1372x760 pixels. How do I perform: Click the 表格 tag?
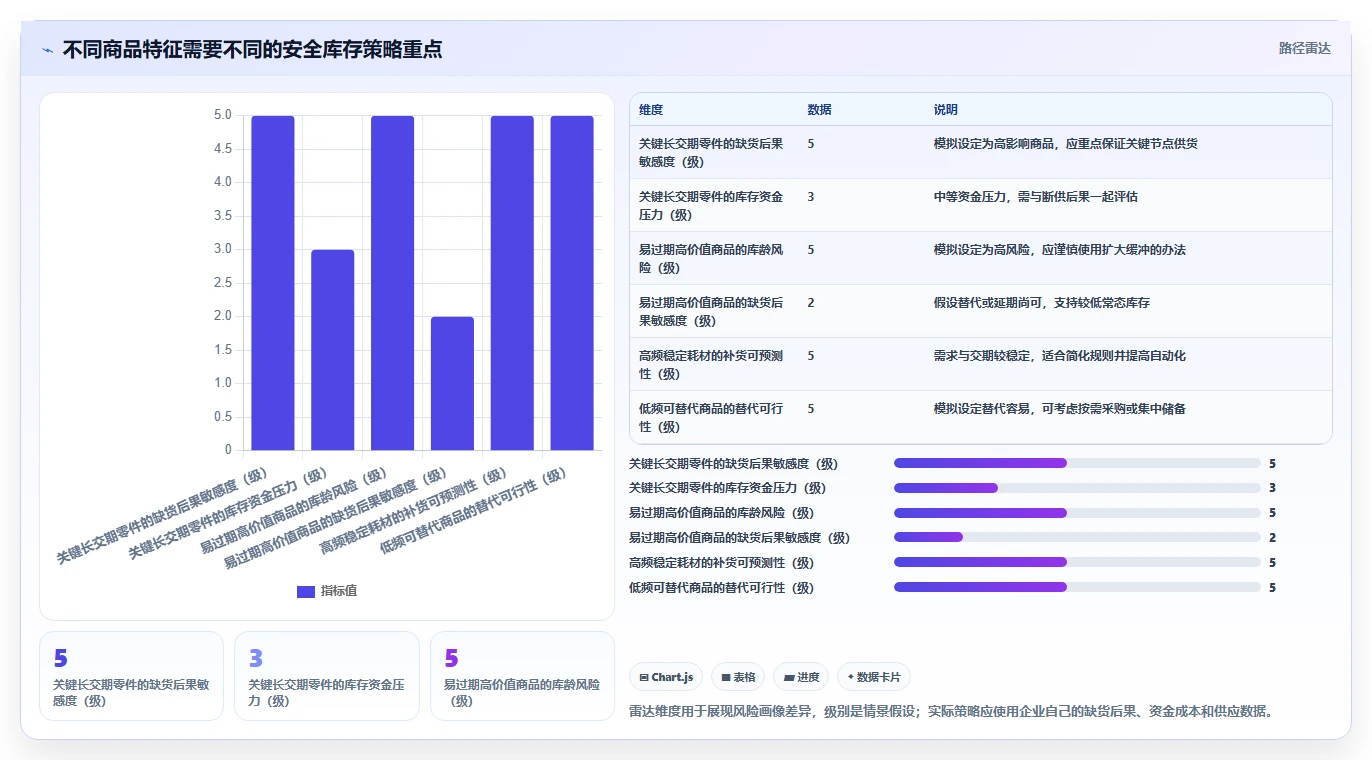coord(738,677)
